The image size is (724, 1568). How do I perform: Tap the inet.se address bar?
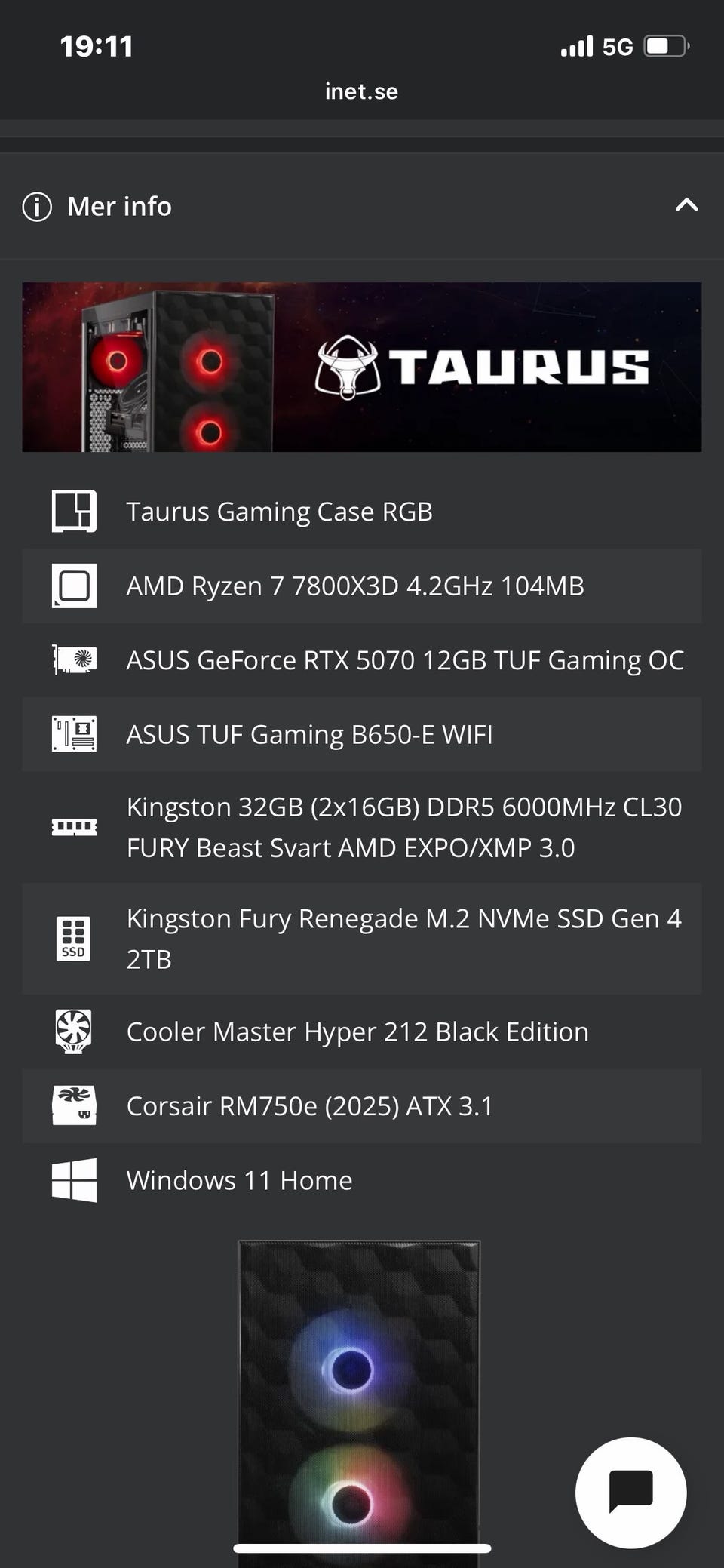(x=361, y=91)
